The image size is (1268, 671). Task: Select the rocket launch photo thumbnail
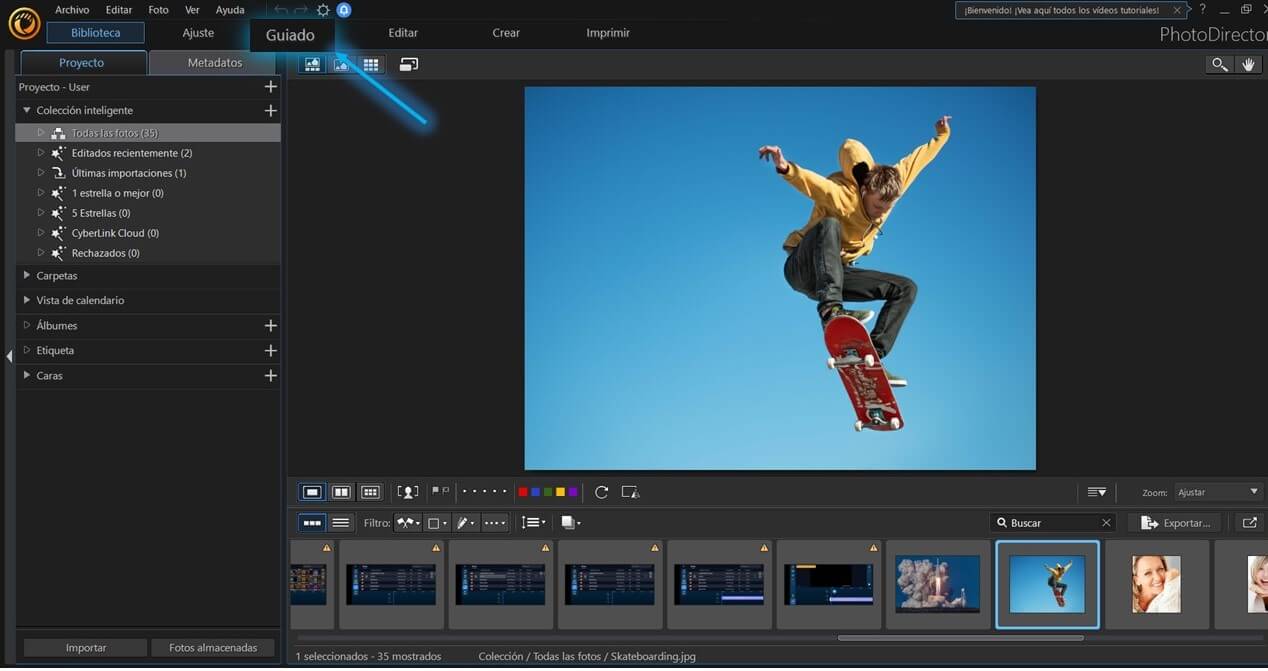tap(937, 584)
